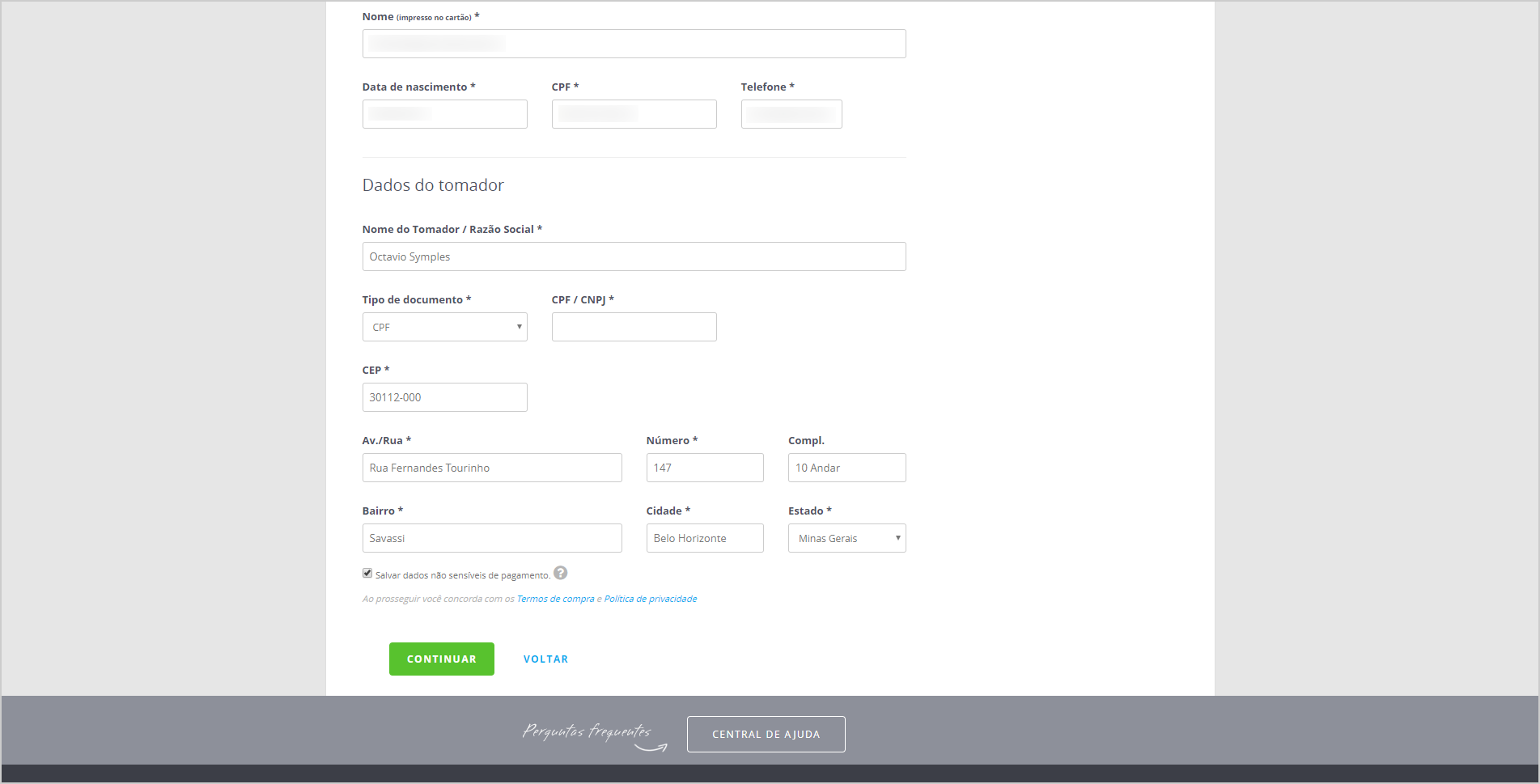This screenshot has width=1540, height=784.
Task: Select the CEP input field
Action: [x=444, y=397]
